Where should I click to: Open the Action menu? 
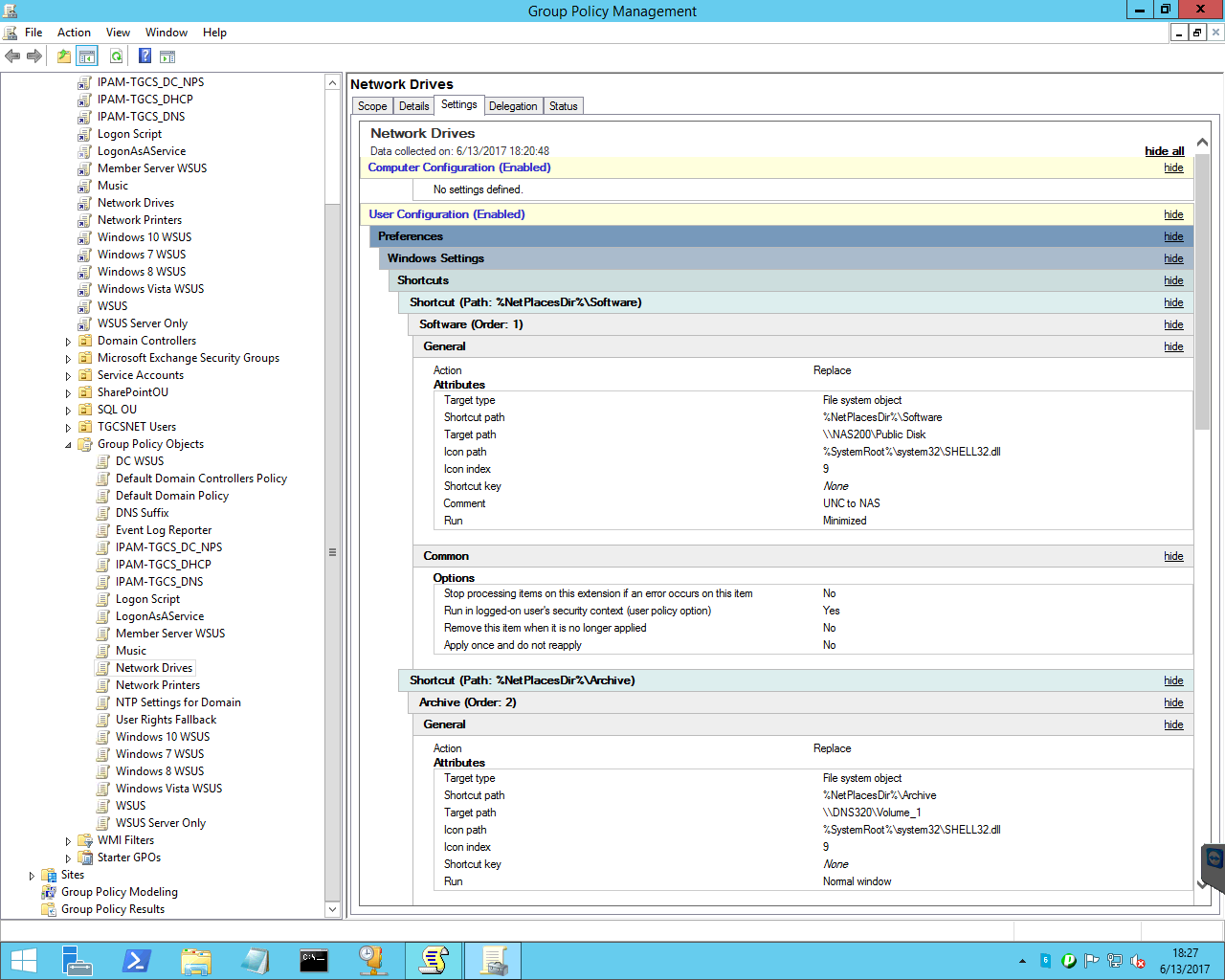pyautogui.click(x=74, y=33)
